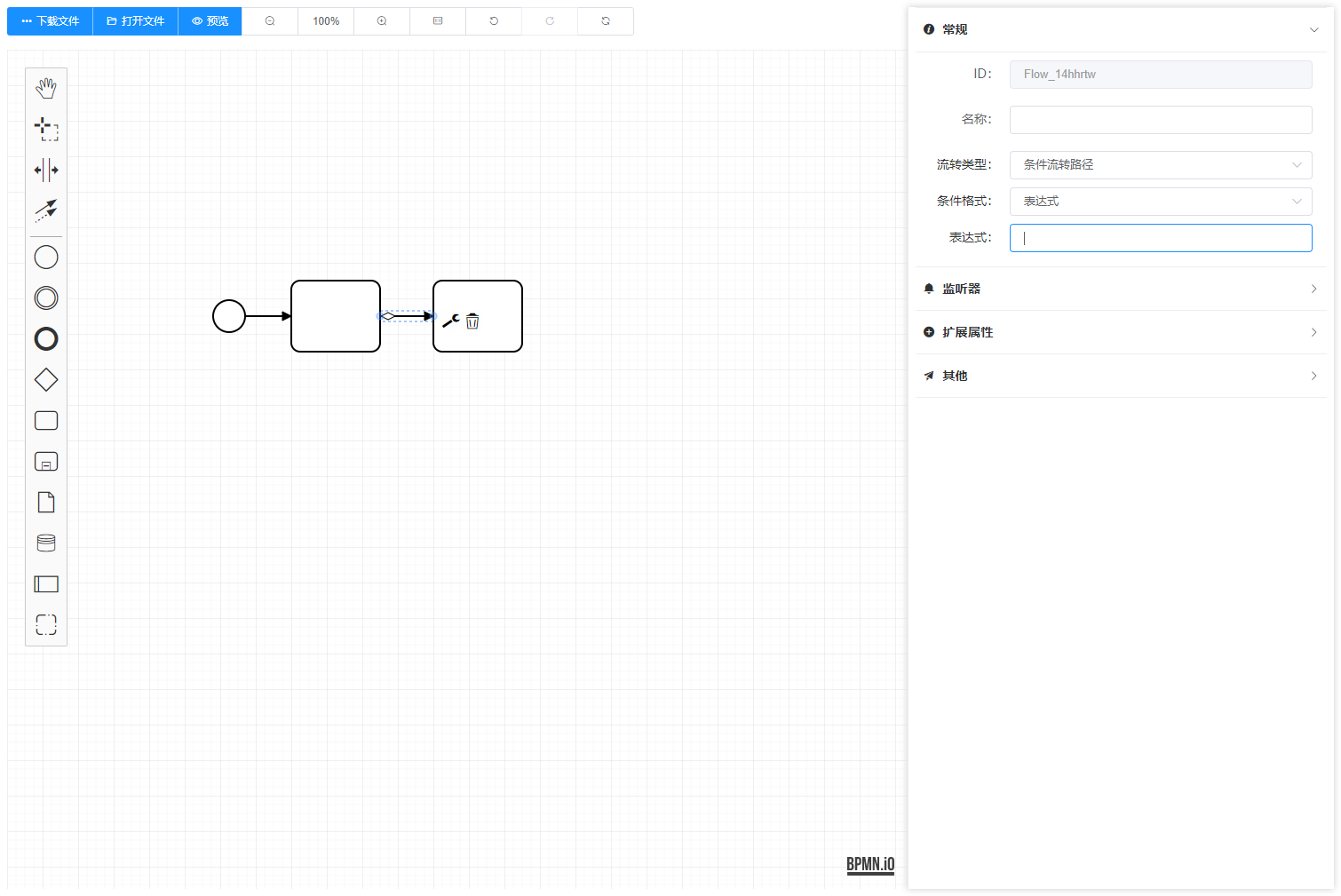Expand the 监听器 listeners section
The width and height of the screenshot is (1341, 896).
click(1122, 289)
